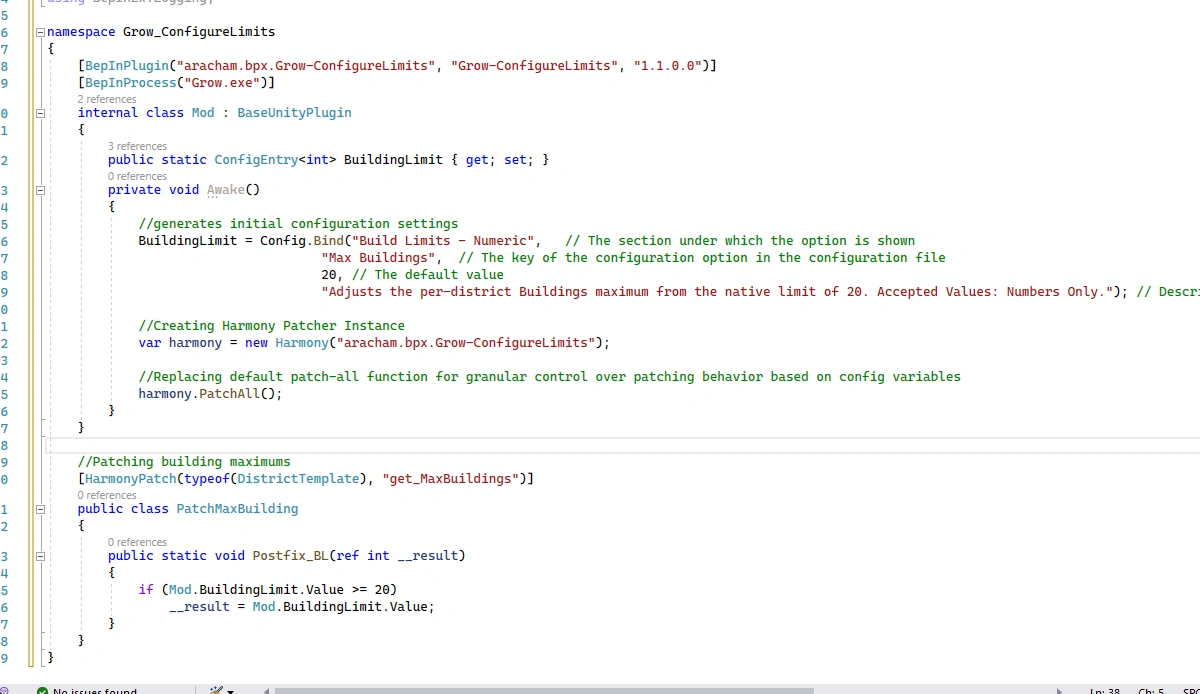Click the "get_MaxBuildings" string literal
Image resolution: width=1200 pixels, height=694 pixels.
tap(451, 479)
